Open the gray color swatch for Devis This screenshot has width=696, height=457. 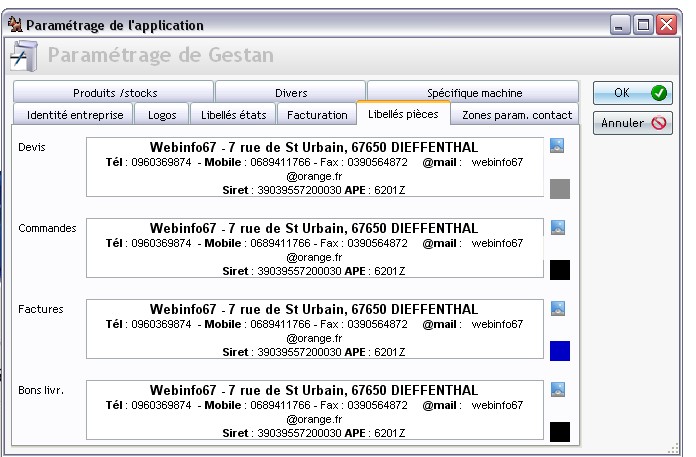pos(560,189)
